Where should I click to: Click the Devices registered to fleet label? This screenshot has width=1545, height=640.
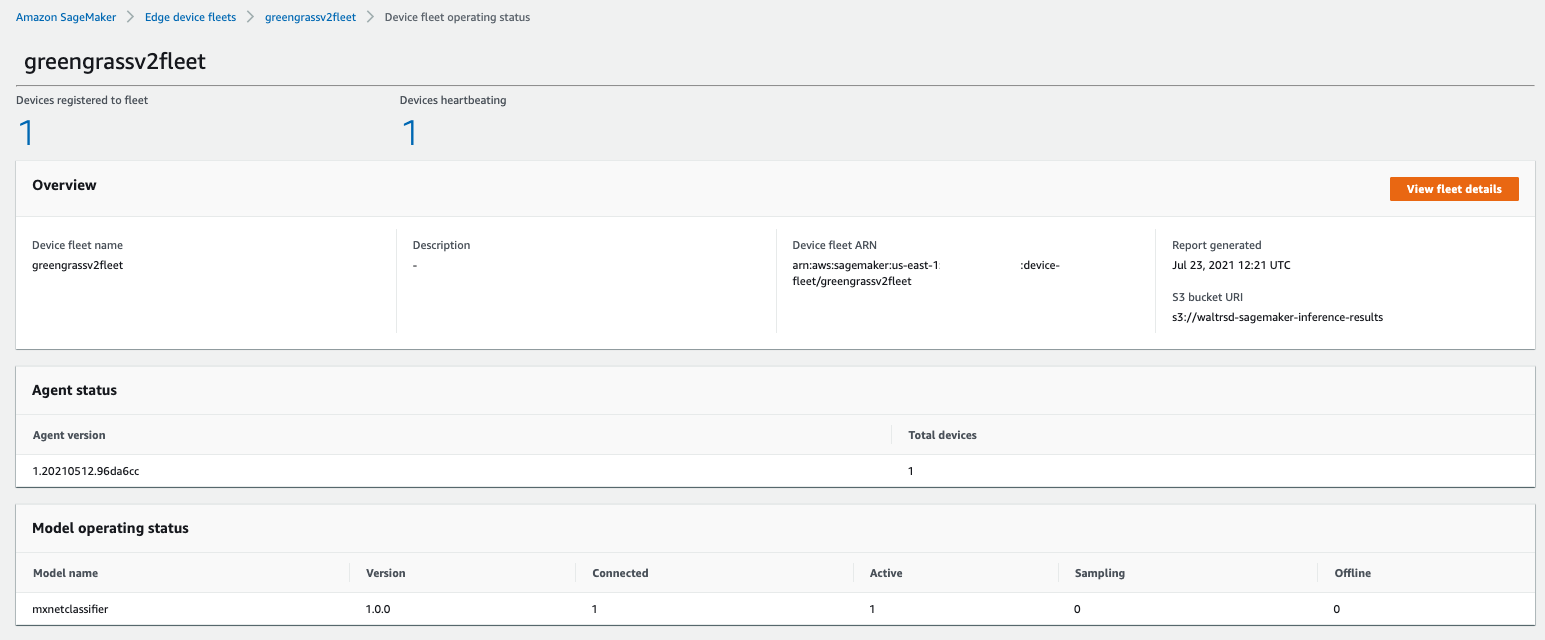pos(82,100)
